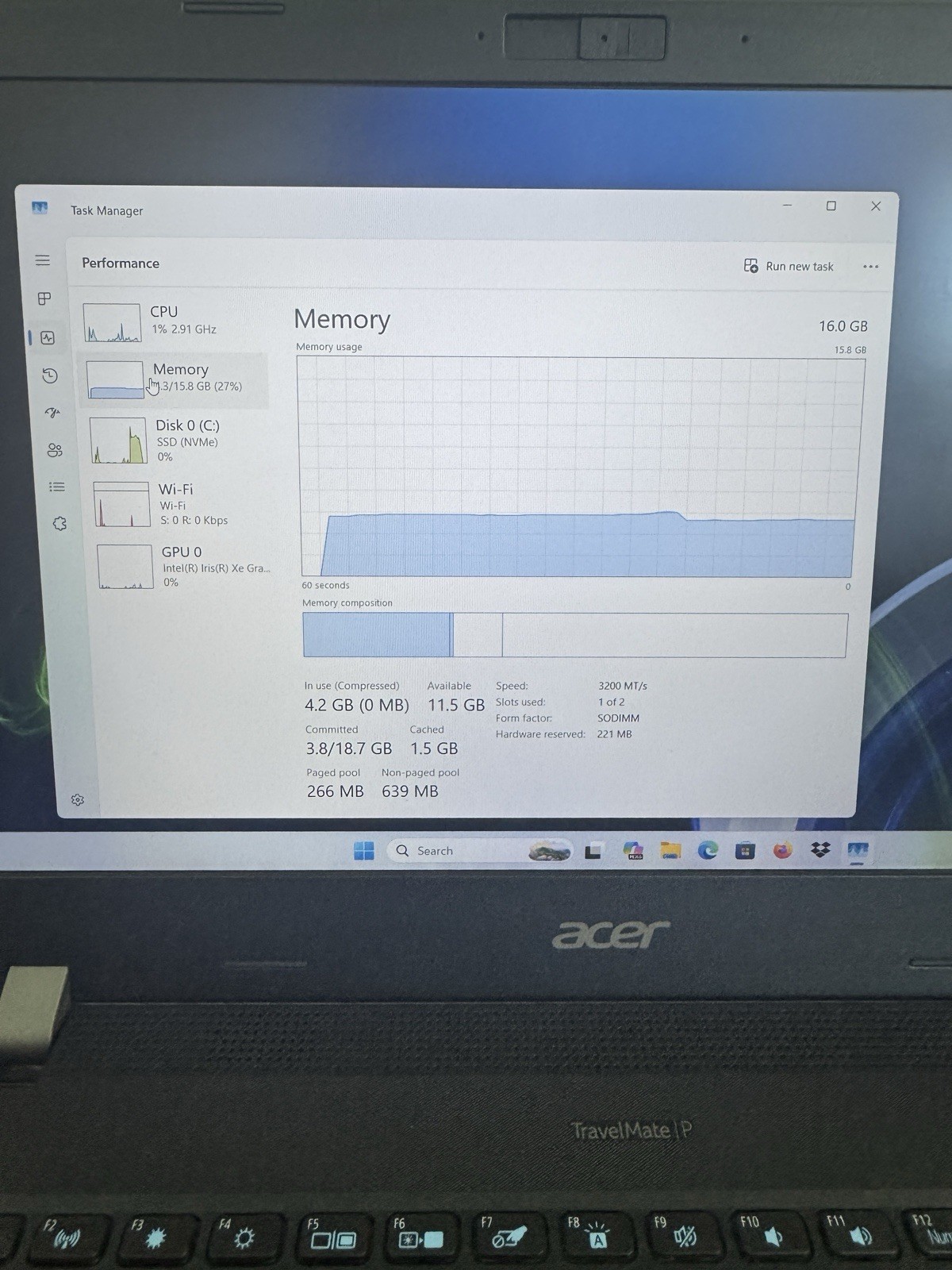Launch Firefox from the taskbar
The width and height of the screenshot is (952, 1270).
(783, 851)
